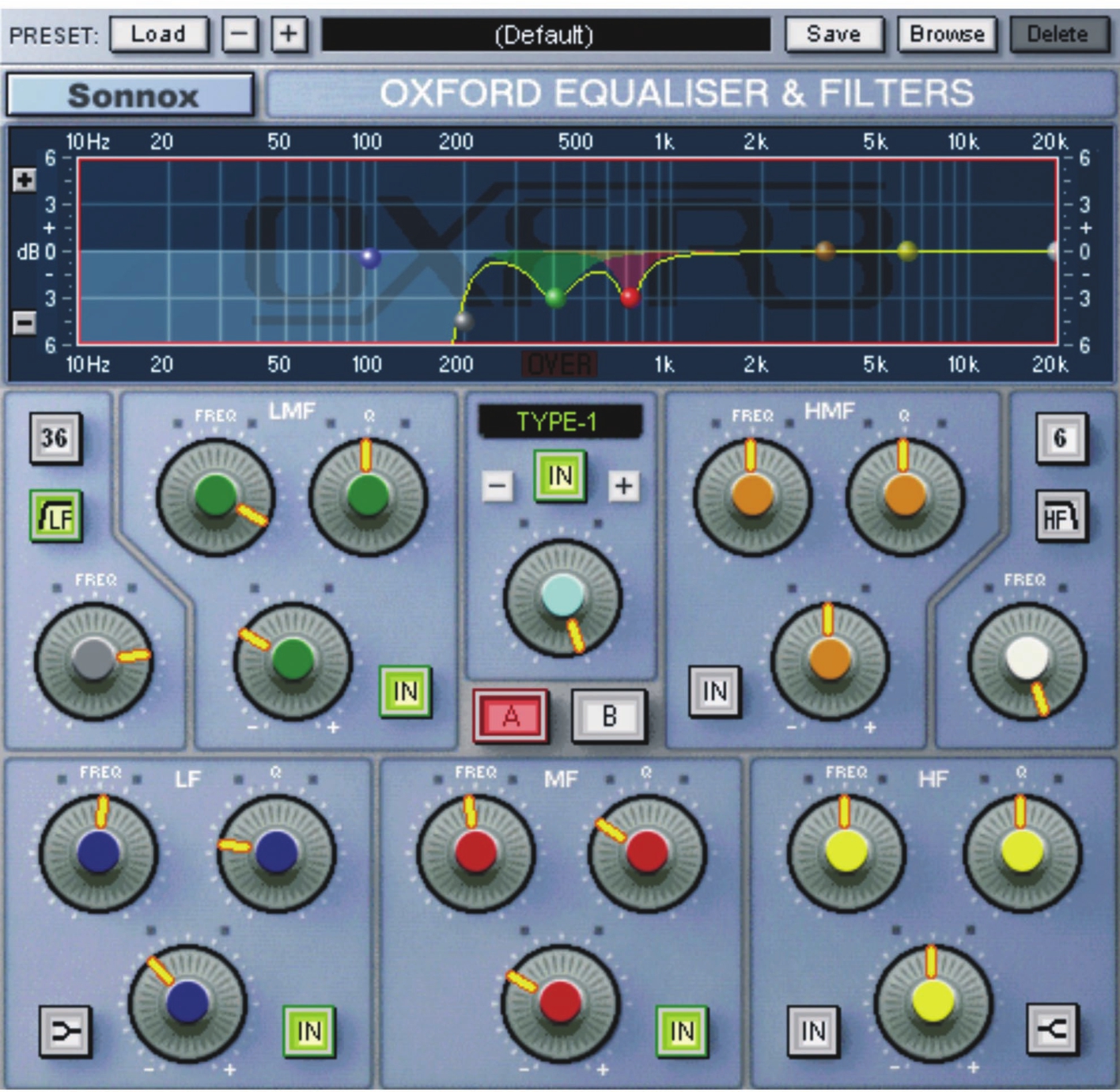Toggle the LF band IN switch
This screenshot has width=1120, height=1092.
[x=309, y=1031]
